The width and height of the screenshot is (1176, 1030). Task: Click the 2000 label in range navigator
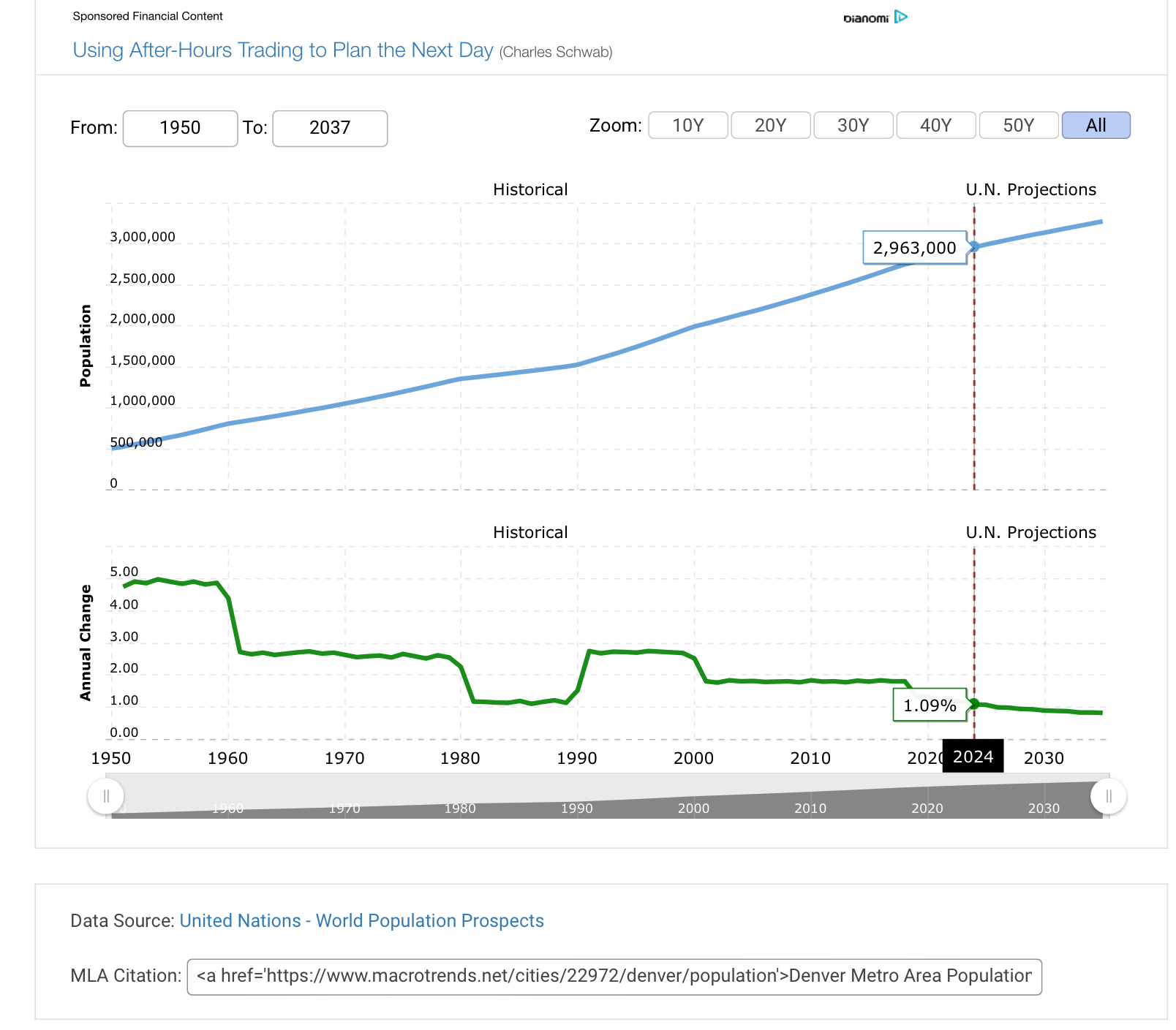click(693, 808)
